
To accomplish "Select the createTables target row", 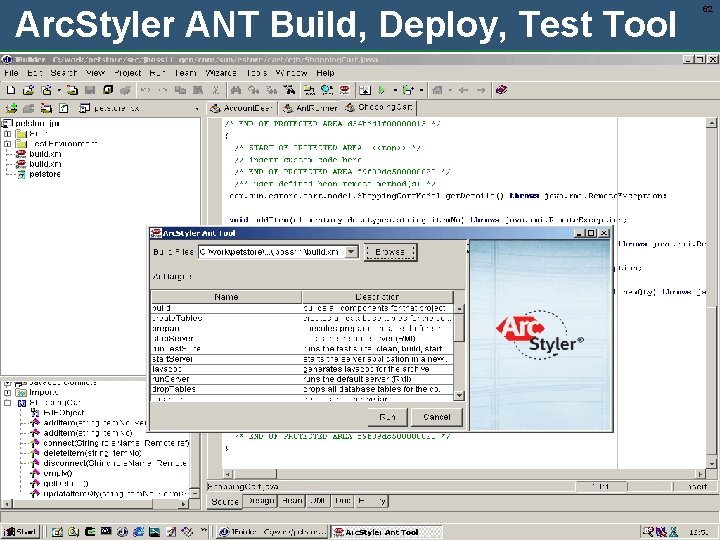I will coord(302,318).
